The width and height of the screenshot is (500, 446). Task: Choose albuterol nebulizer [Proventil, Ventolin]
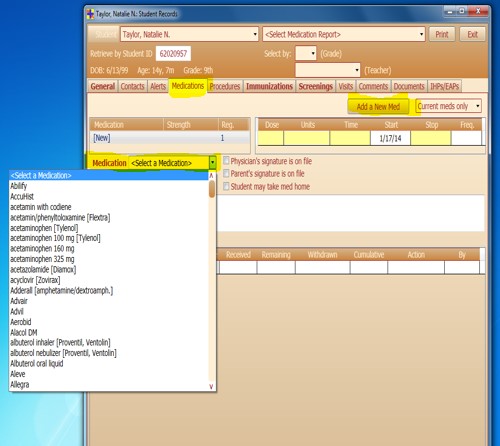click(109, 353)
